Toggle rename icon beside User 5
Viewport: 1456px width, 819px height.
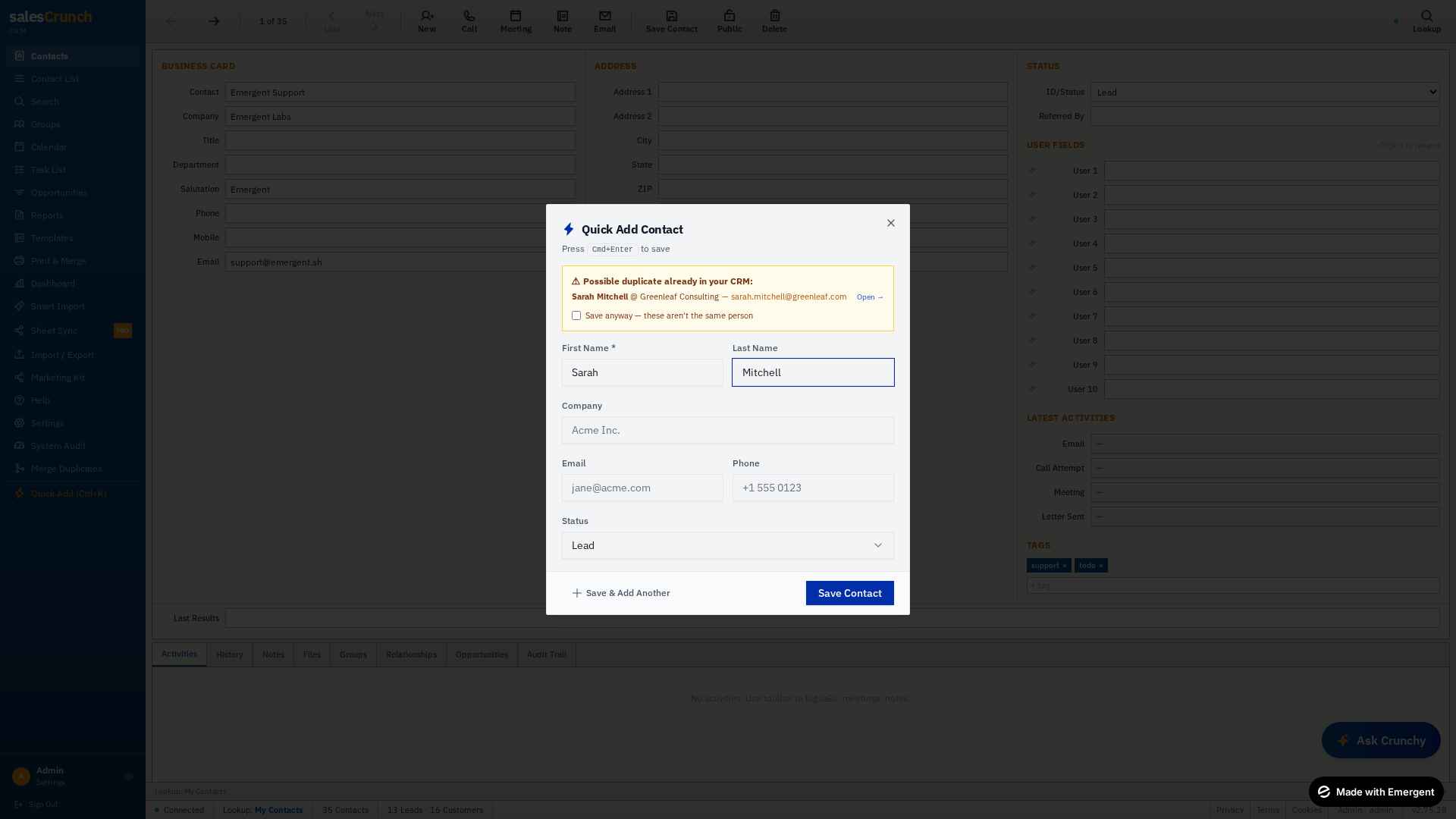(1032, 268)
